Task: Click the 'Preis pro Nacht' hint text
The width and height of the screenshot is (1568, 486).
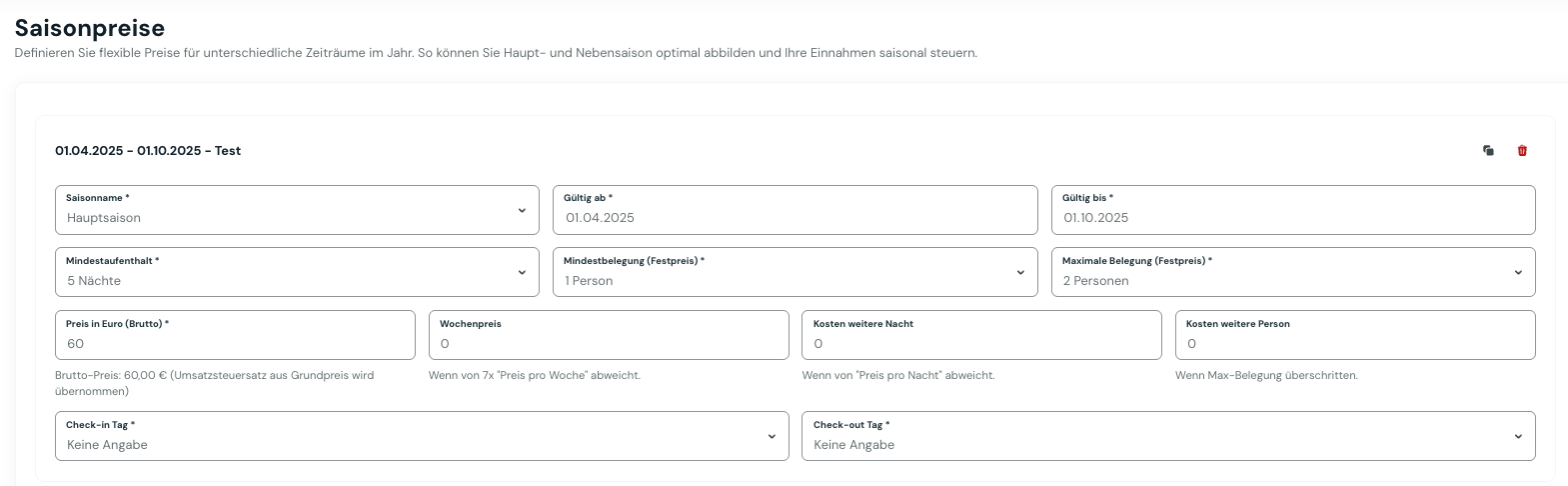Action: 897,376
